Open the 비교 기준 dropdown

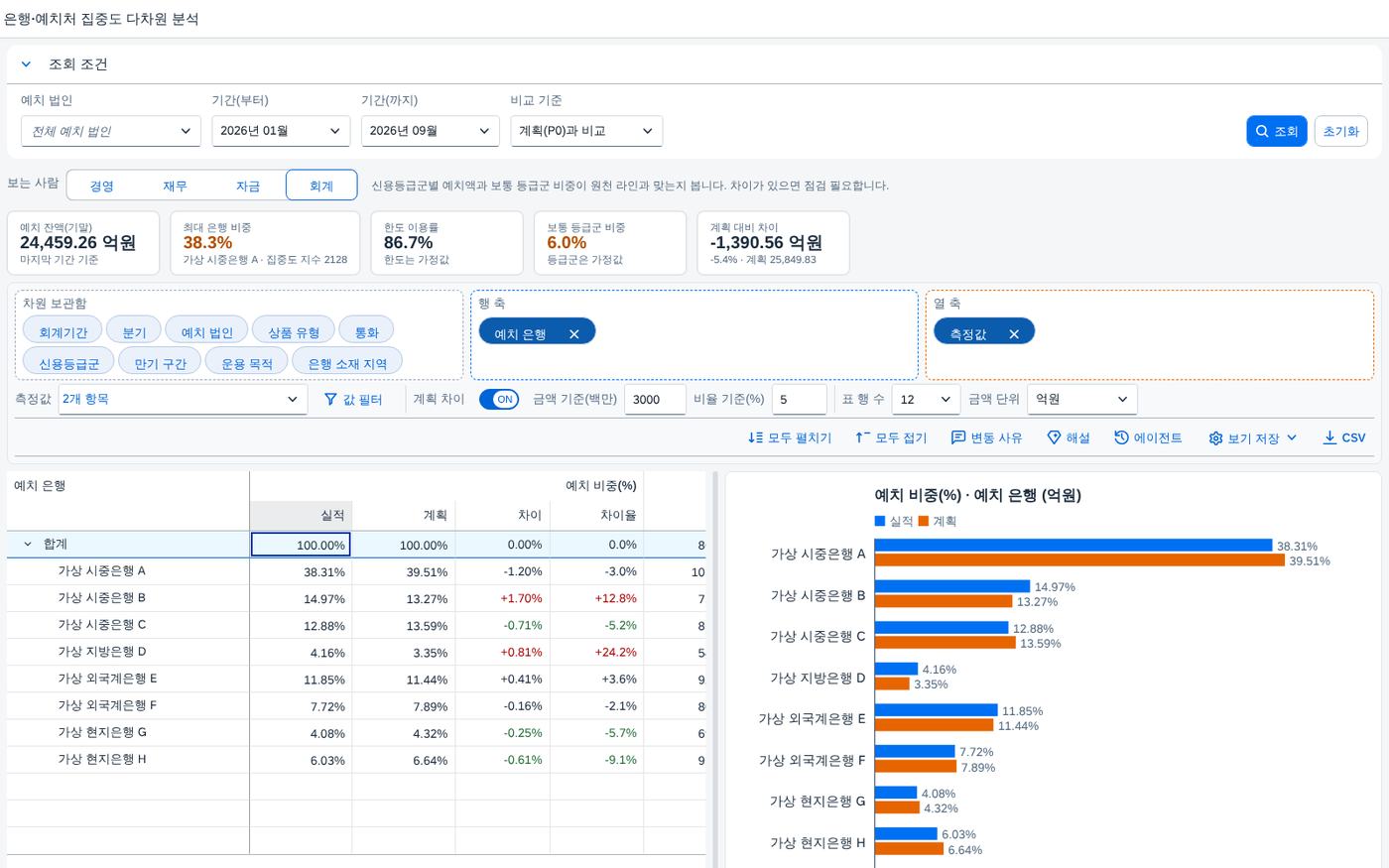(x=586, y=131)
